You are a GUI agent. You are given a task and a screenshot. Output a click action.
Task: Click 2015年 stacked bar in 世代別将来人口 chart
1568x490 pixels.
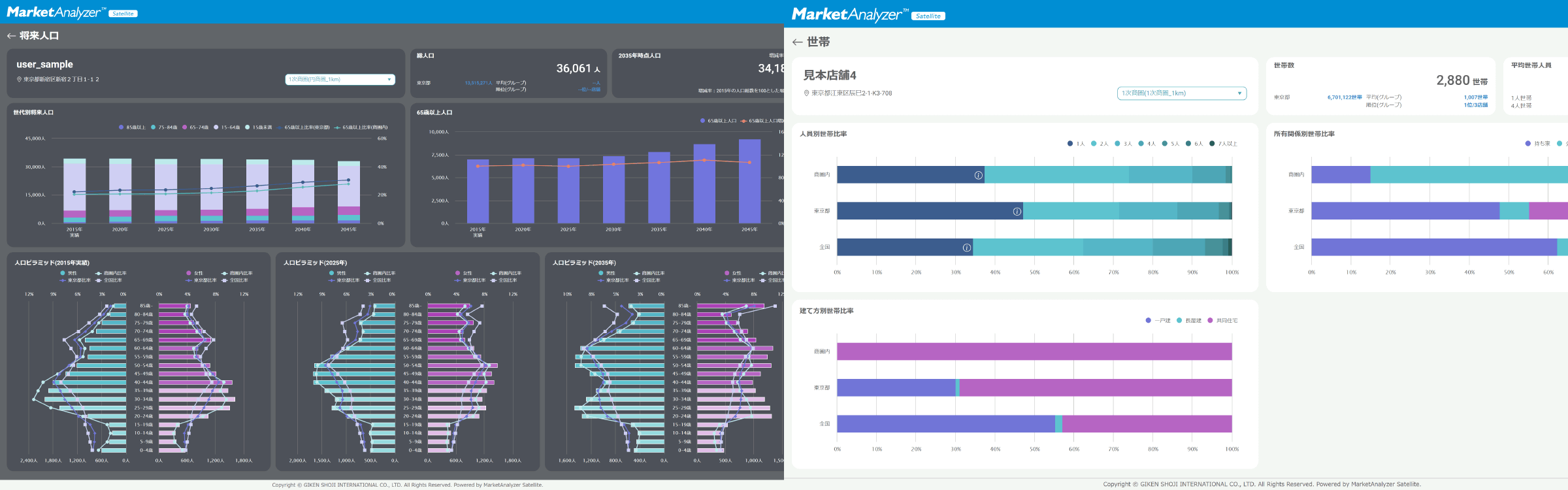tap(74, 191)
